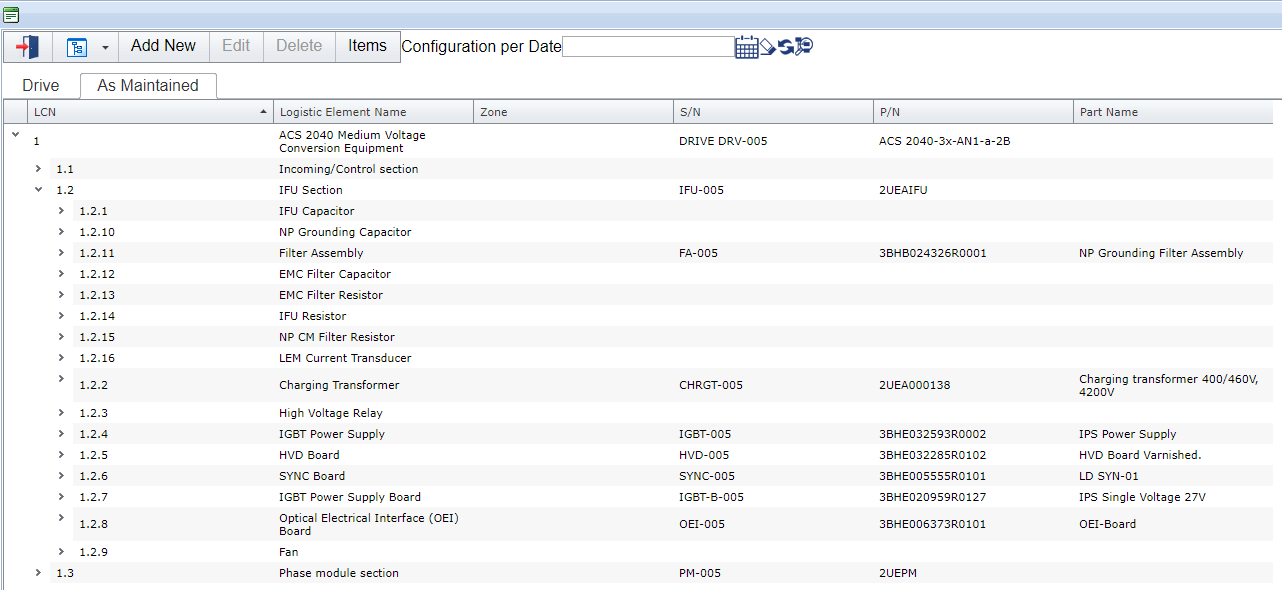
Task: Expand node 1.2.7 IGBT Power Supply Board
Action: [61, 496]
